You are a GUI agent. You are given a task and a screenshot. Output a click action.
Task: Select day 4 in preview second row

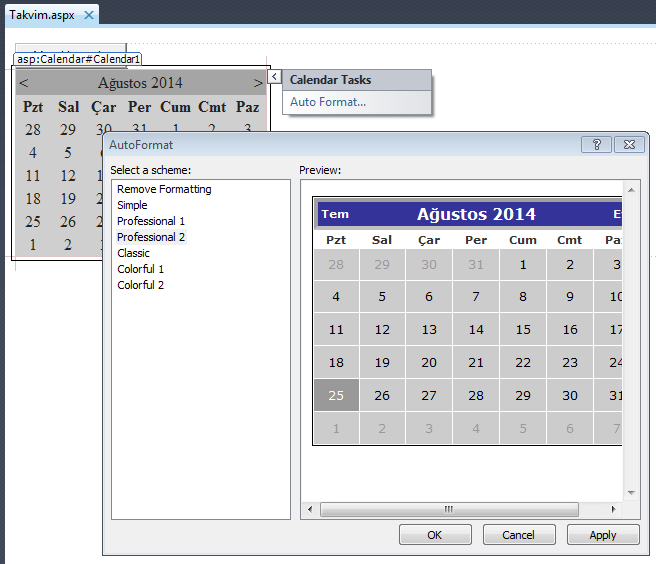click(x=336, y=297)
